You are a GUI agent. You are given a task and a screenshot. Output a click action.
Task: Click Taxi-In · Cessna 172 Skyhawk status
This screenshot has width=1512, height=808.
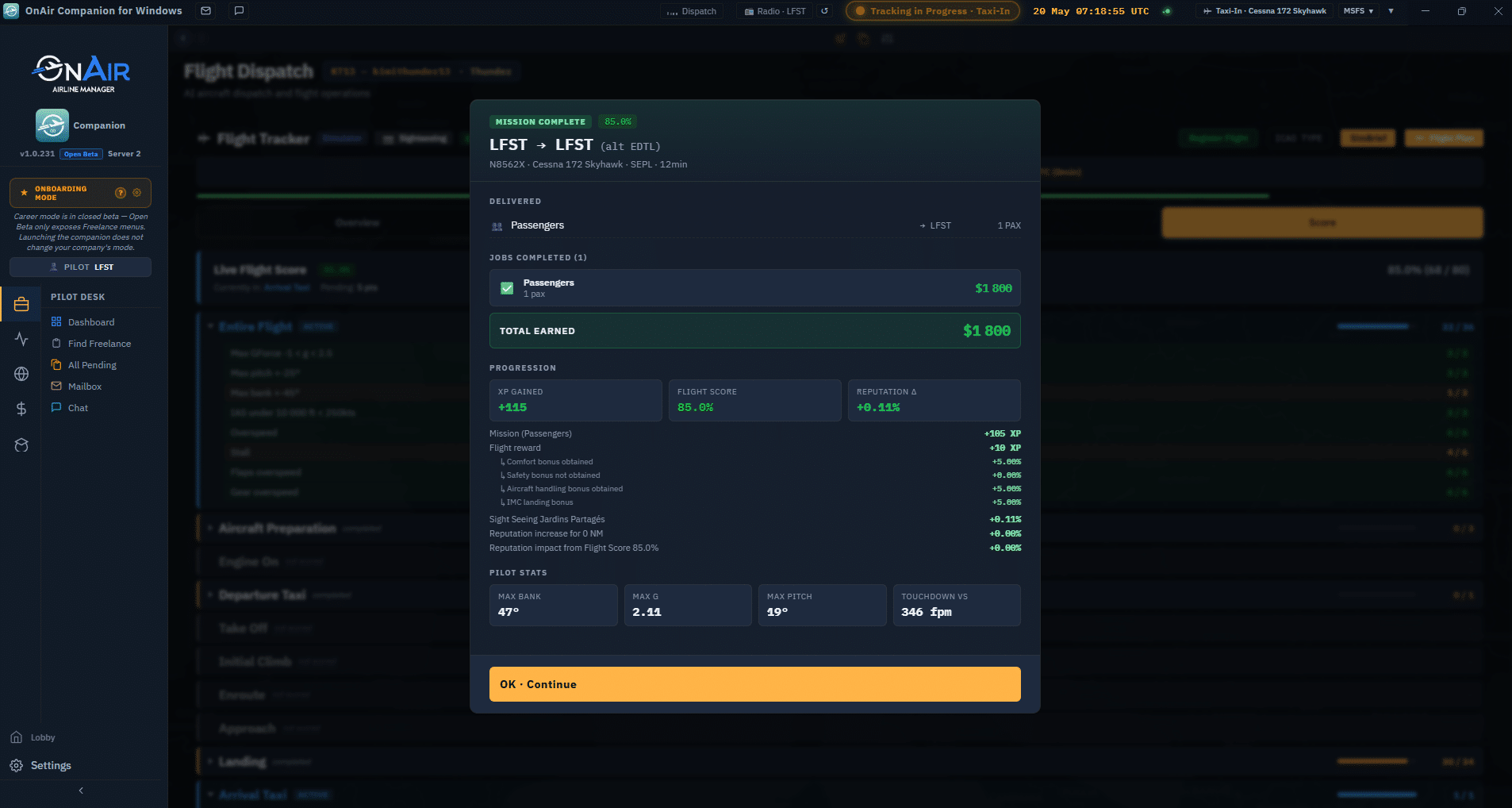(1264, 11)
